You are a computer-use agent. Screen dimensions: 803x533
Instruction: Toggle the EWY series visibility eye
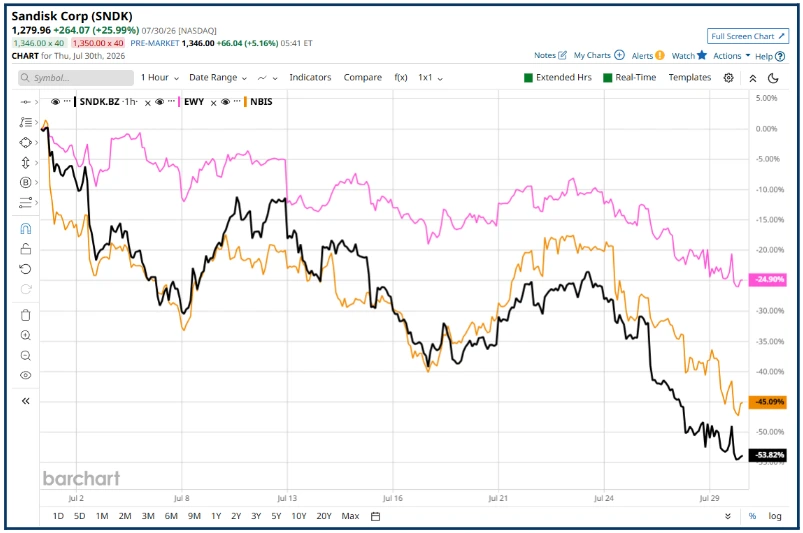coord(159,101)
